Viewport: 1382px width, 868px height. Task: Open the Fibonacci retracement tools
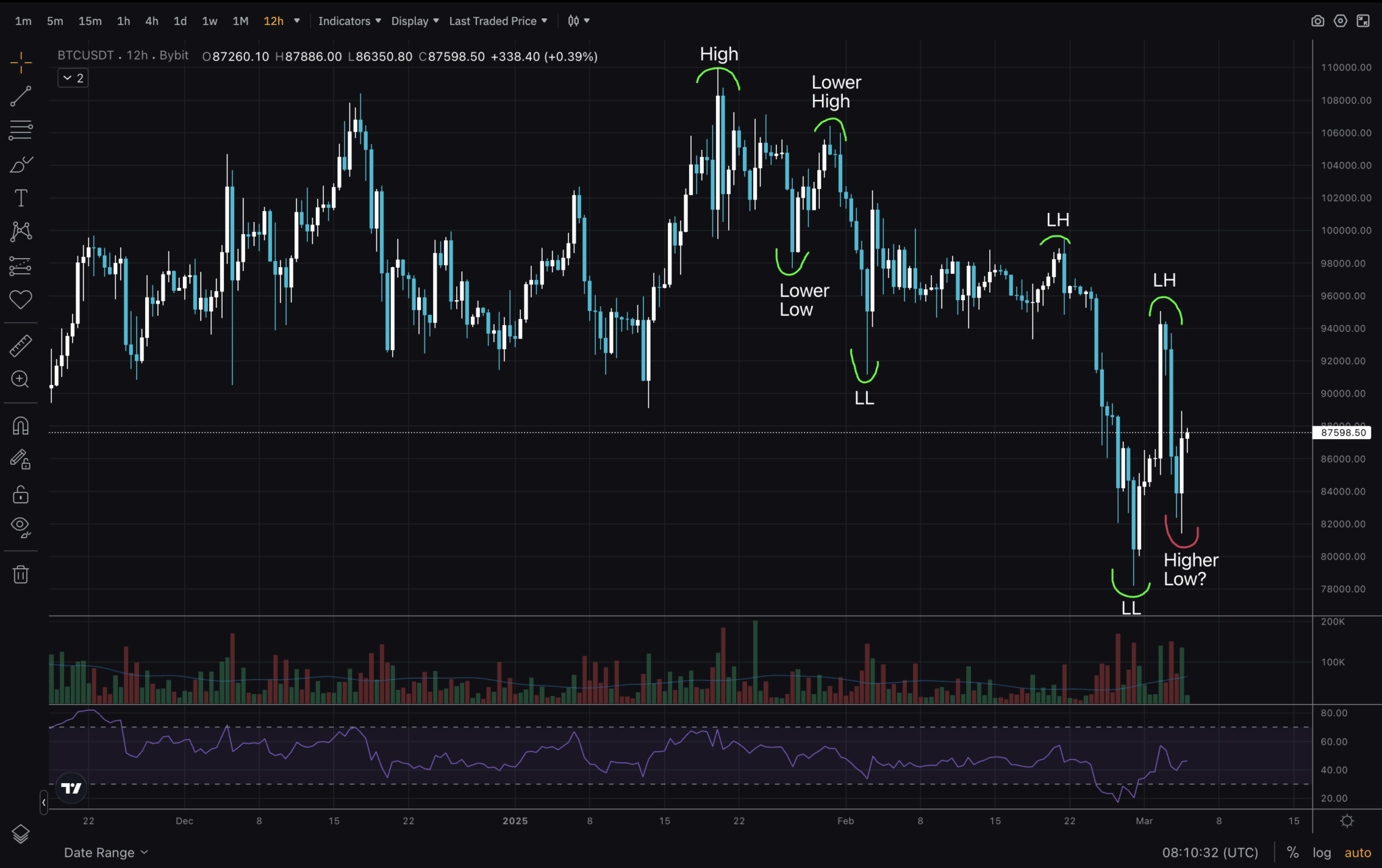pyautogui.click(x=21, y=130)
